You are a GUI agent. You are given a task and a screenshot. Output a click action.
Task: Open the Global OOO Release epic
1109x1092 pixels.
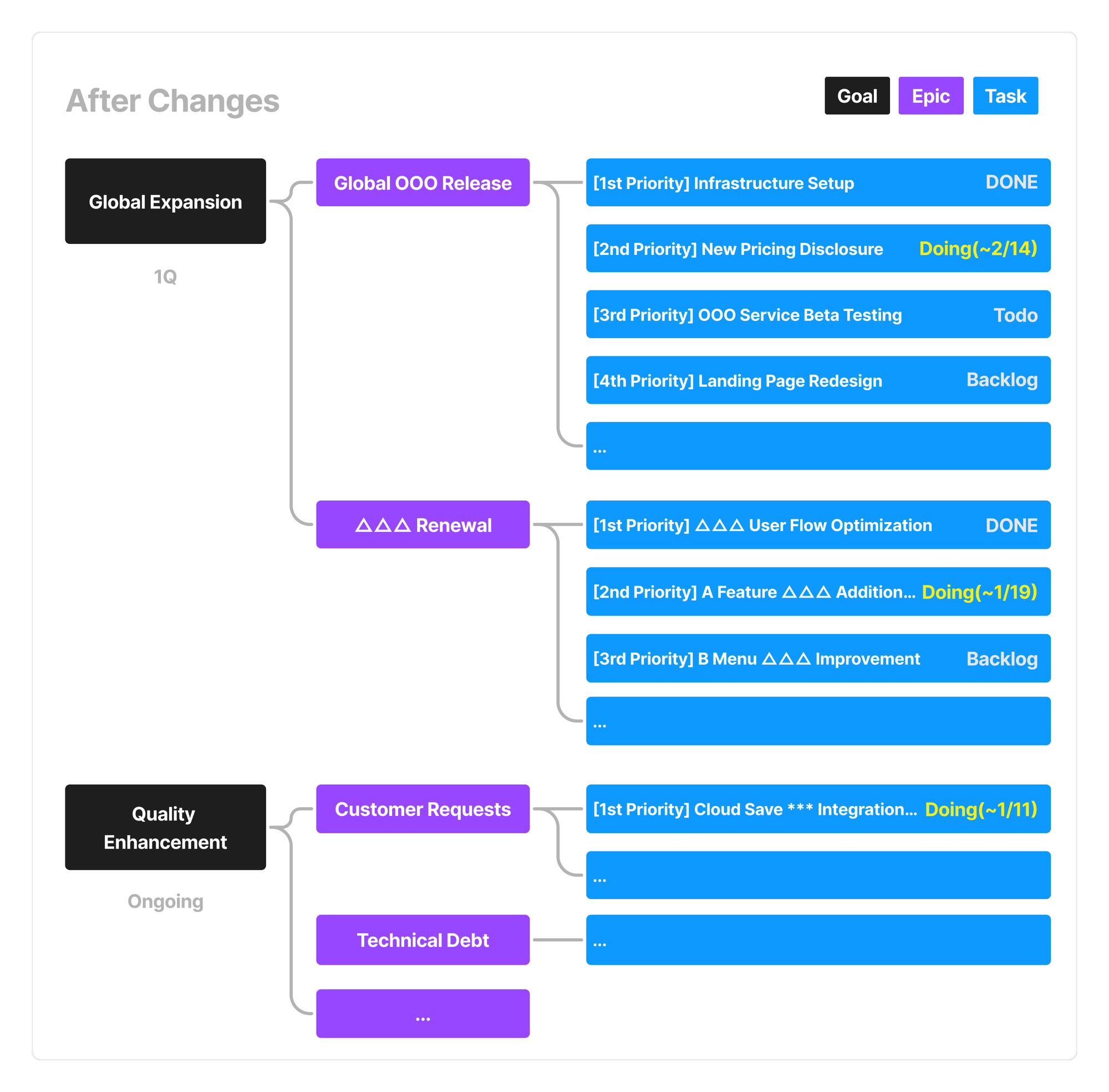(423, 182)
